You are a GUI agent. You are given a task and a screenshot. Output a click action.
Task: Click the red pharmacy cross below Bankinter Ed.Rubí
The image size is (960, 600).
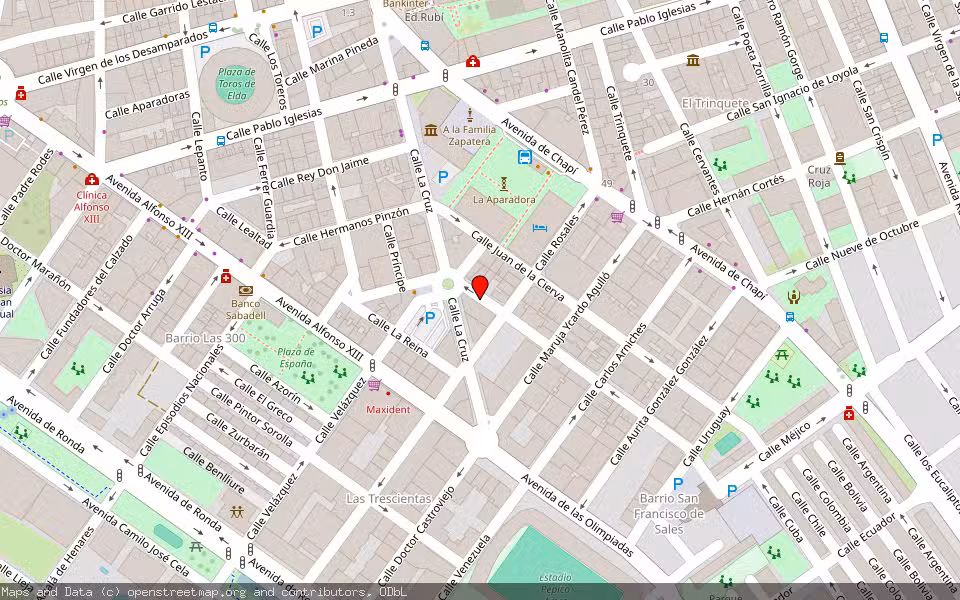(x=472, y=62)
